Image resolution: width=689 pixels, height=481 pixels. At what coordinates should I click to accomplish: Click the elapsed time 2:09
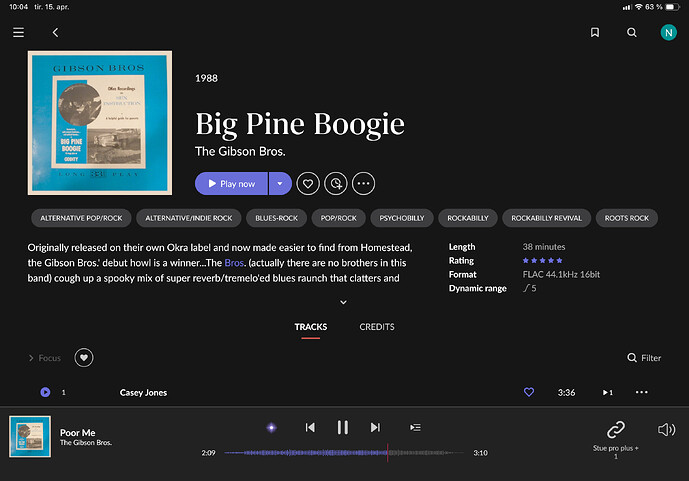point(208,453)
